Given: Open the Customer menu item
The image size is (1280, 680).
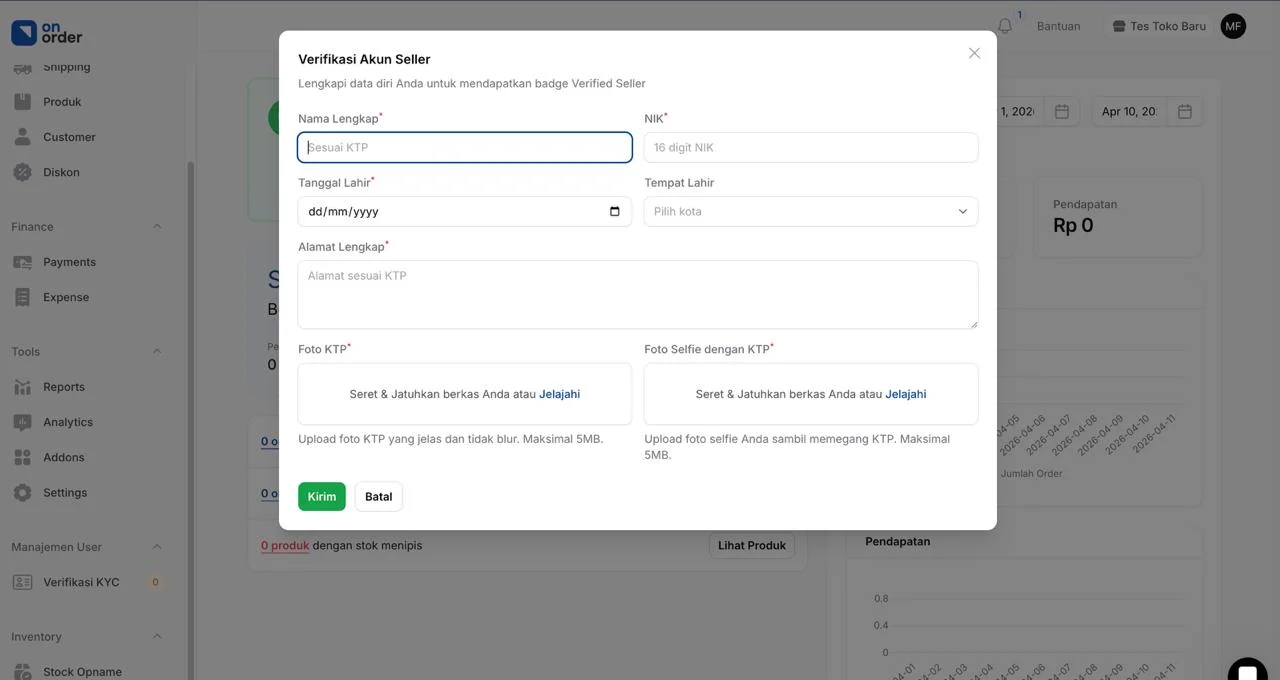Looking at the screenshot, I should click(x=69, y=137).
